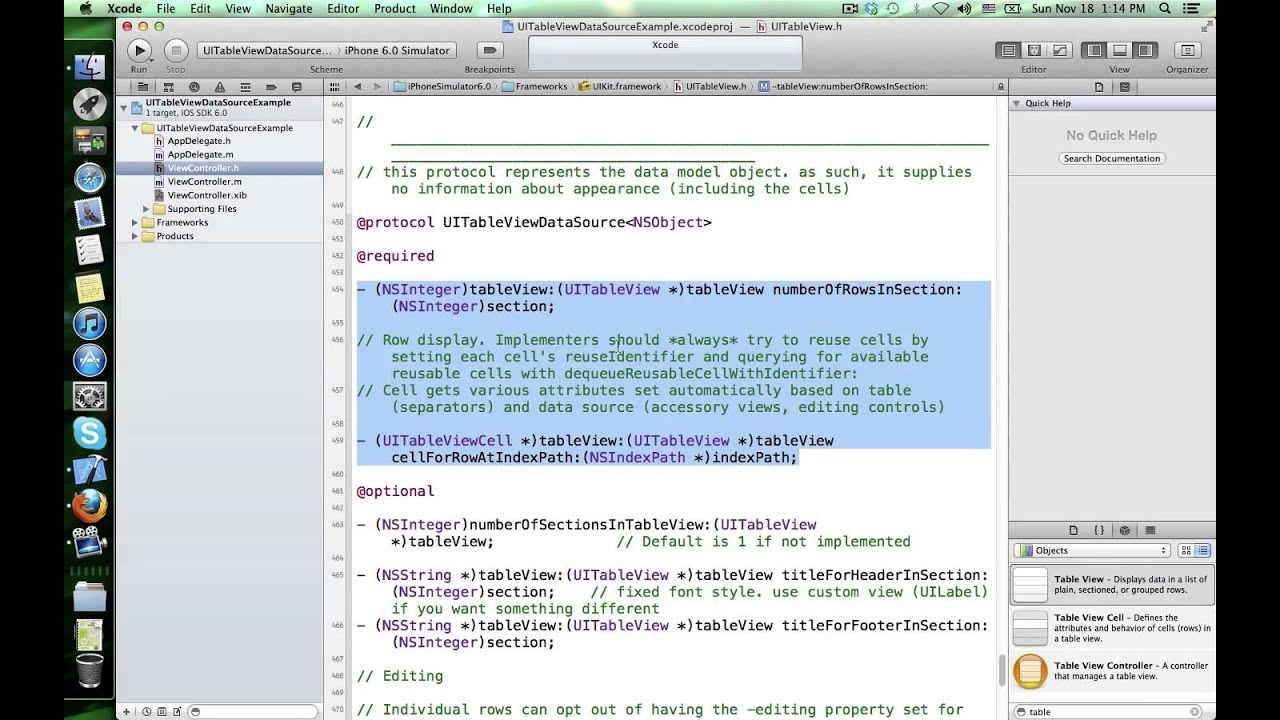This screenshot has height=720, width=1280.
Task: Switch library to list view
Action: (x=1203, y=550)
